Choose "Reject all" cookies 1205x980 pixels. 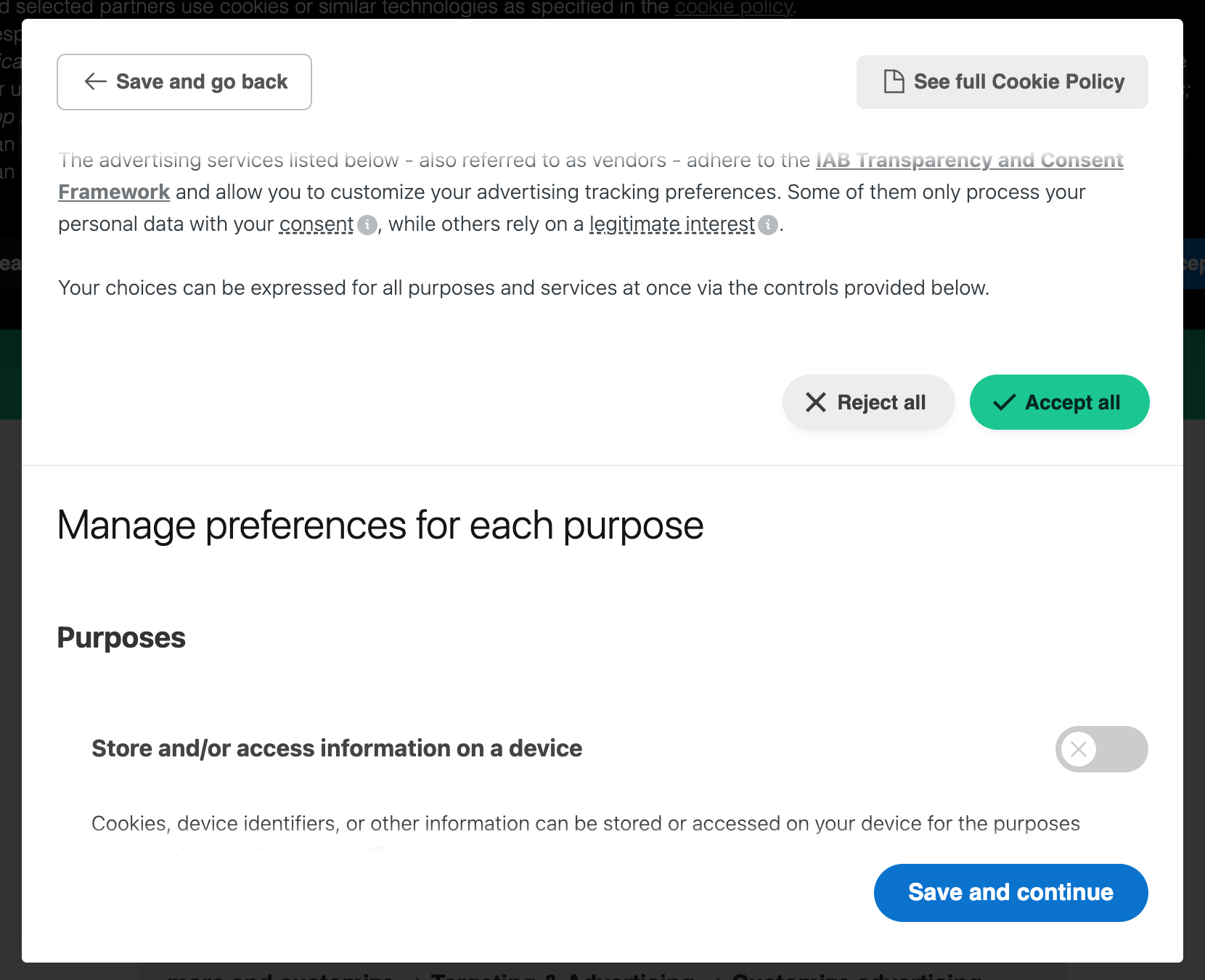[868, 402]
